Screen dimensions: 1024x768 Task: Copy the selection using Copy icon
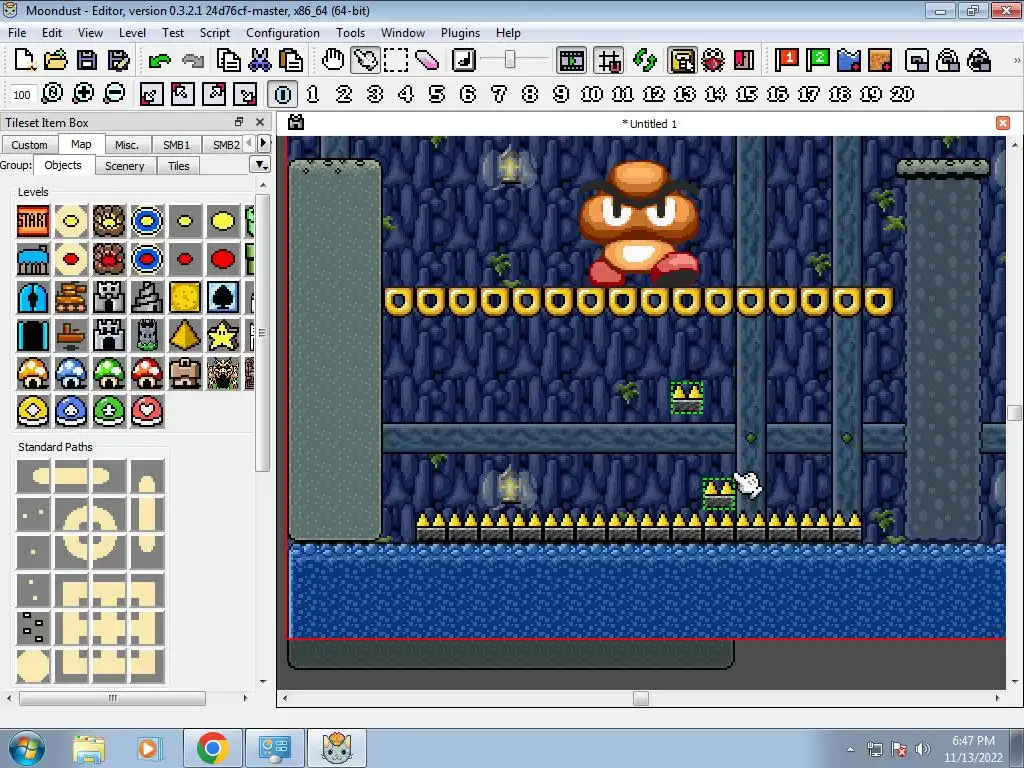229,60
